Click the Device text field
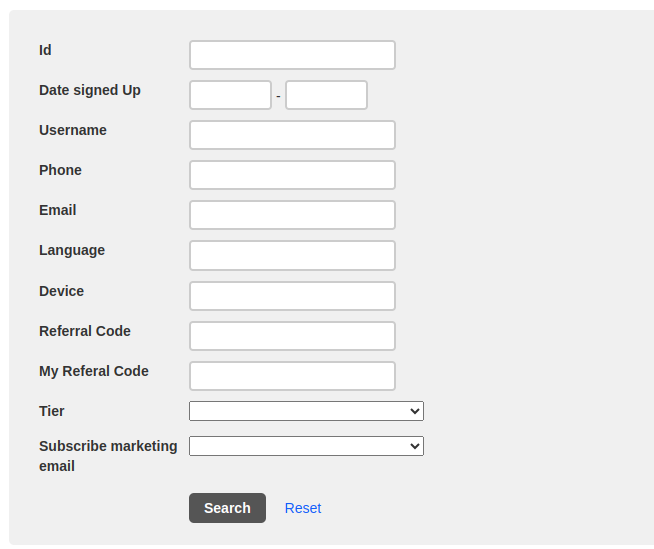 point(292,296)
